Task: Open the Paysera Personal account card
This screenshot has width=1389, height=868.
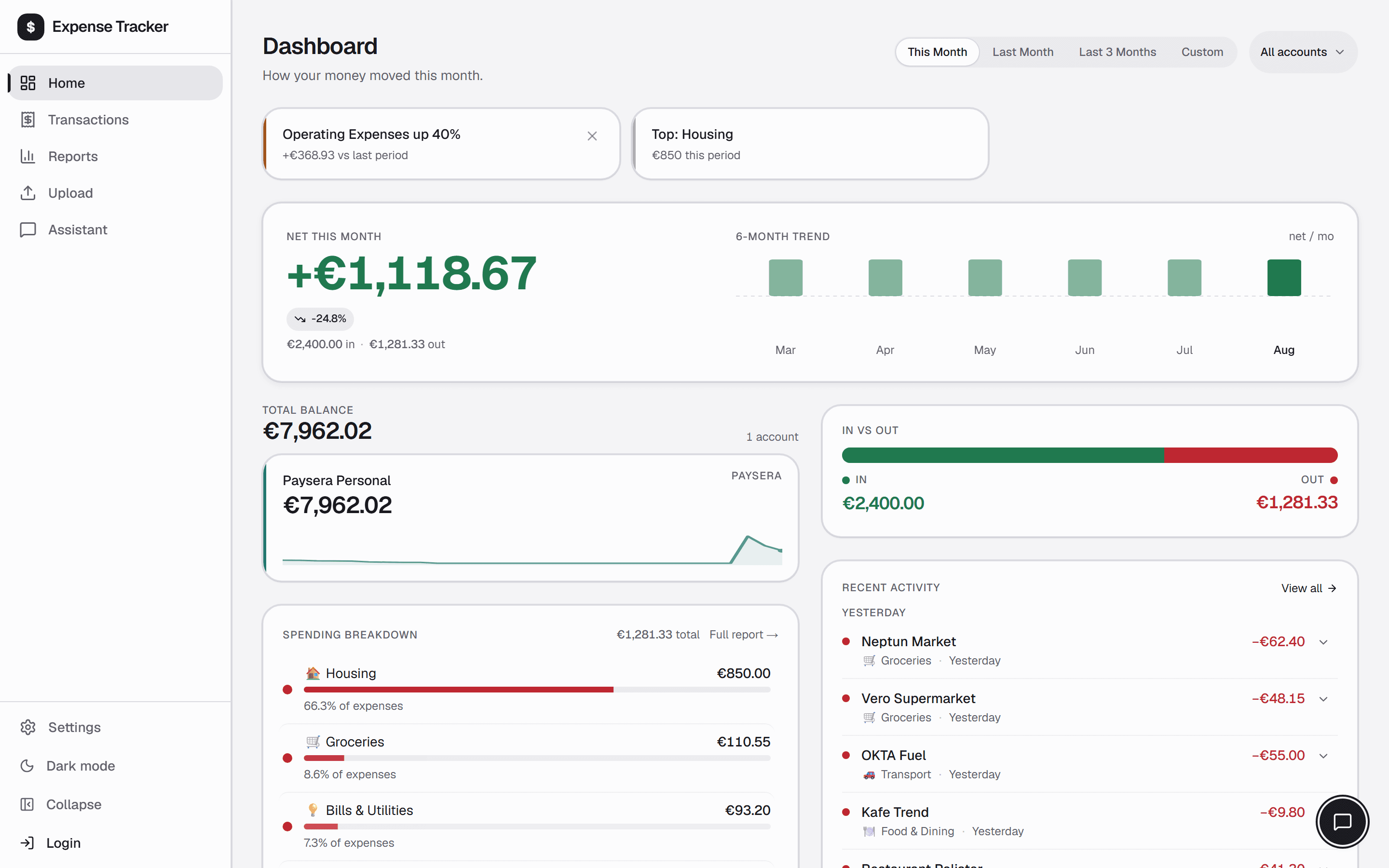Action: [531, 518]
